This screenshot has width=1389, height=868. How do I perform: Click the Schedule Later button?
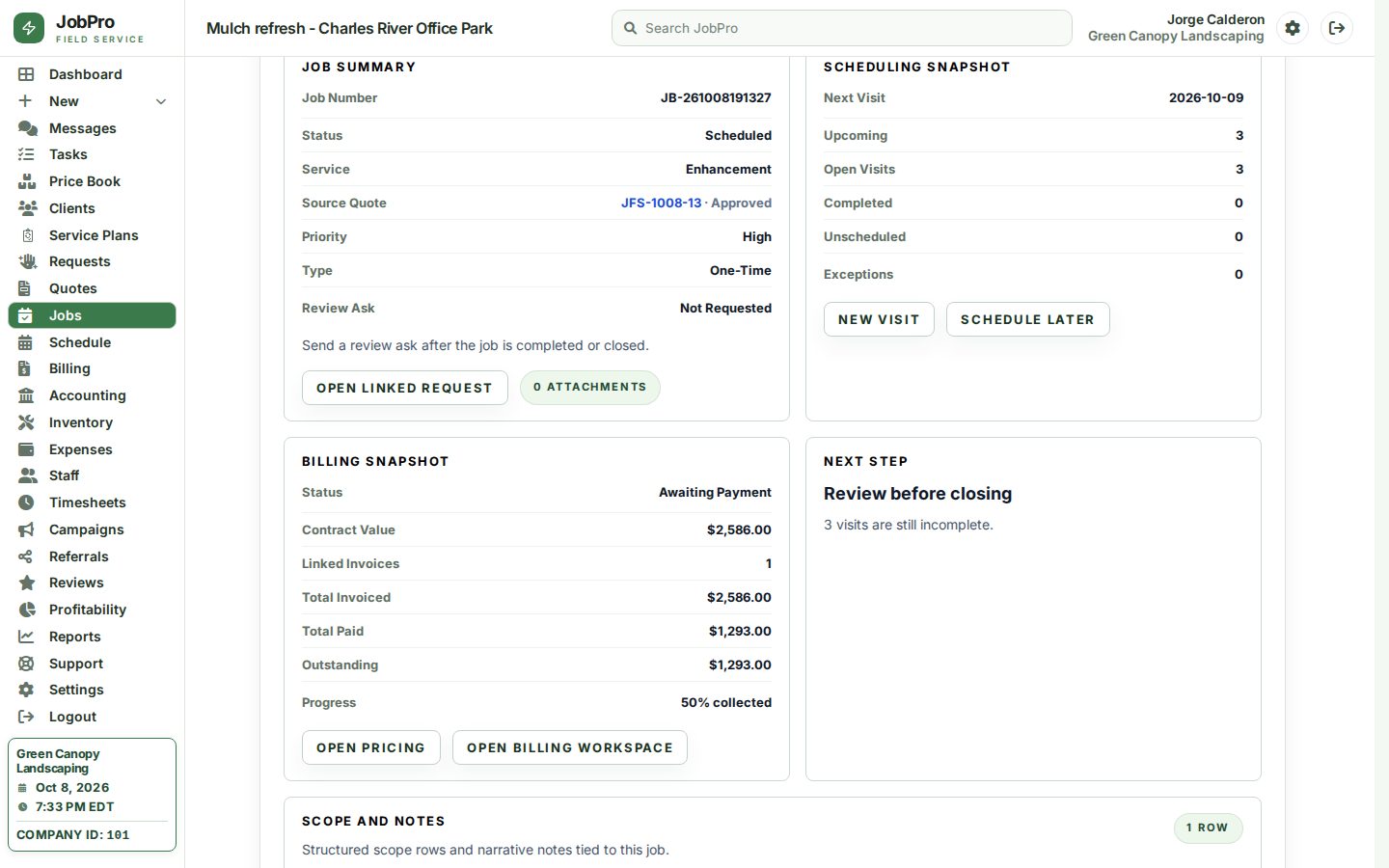(x=1027, y=319)
